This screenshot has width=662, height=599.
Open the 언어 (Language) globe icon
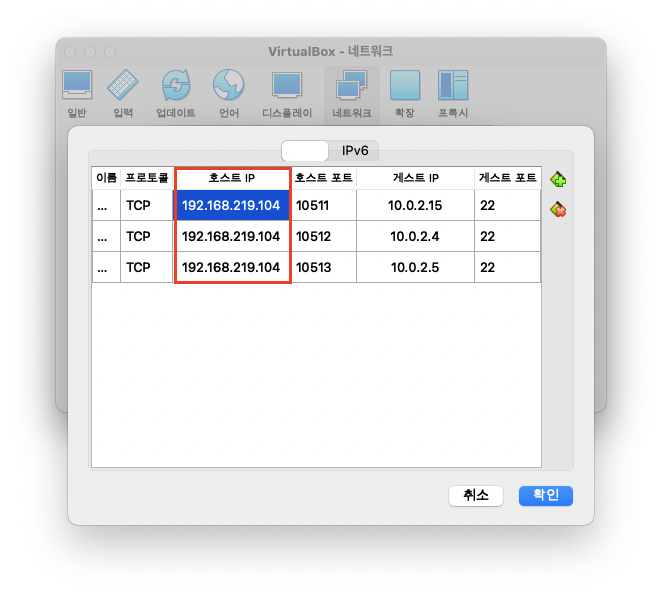pyautogui.click(x=228, y=94)
